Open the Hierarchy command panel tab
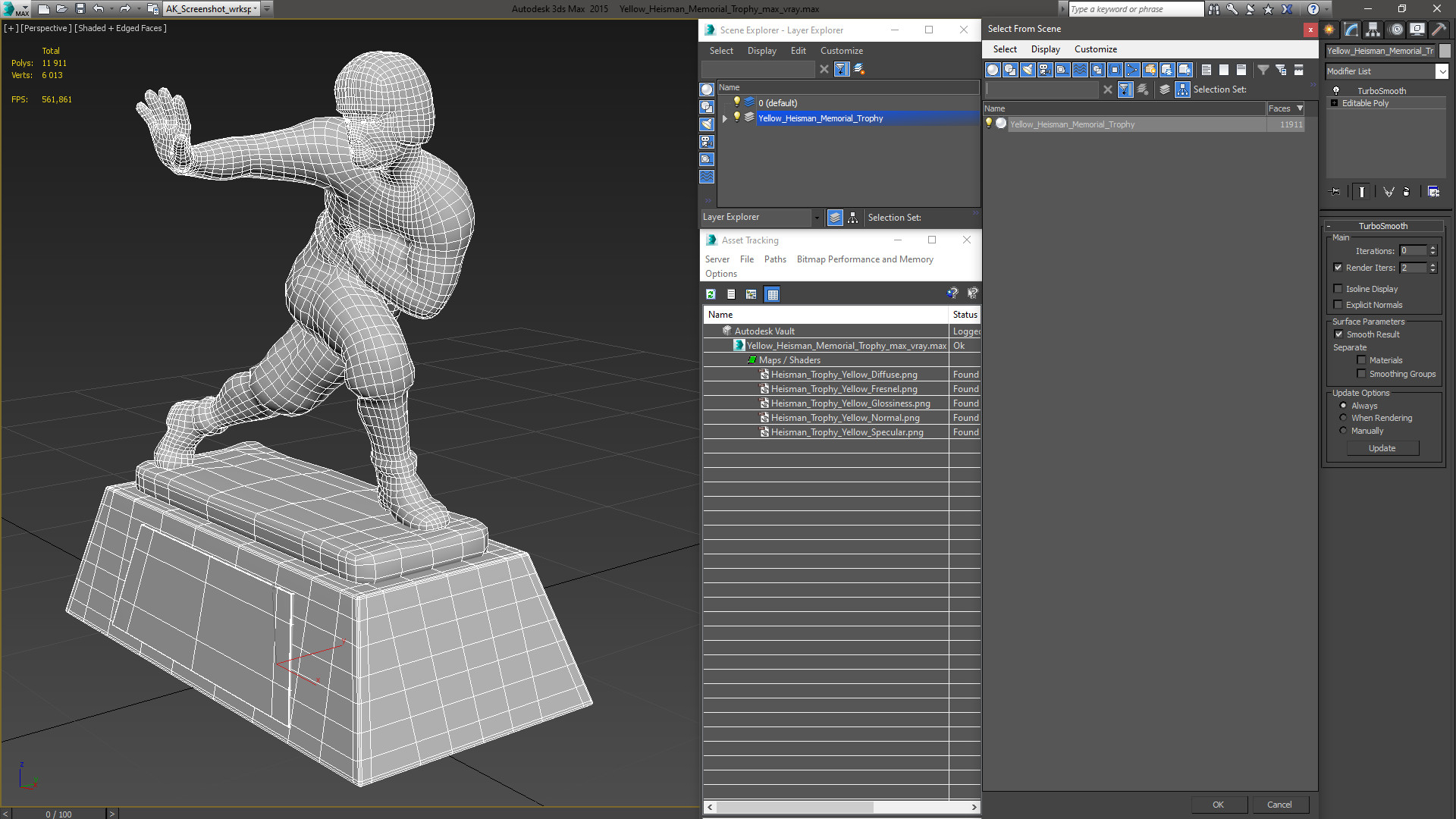 click(1373, 30)
